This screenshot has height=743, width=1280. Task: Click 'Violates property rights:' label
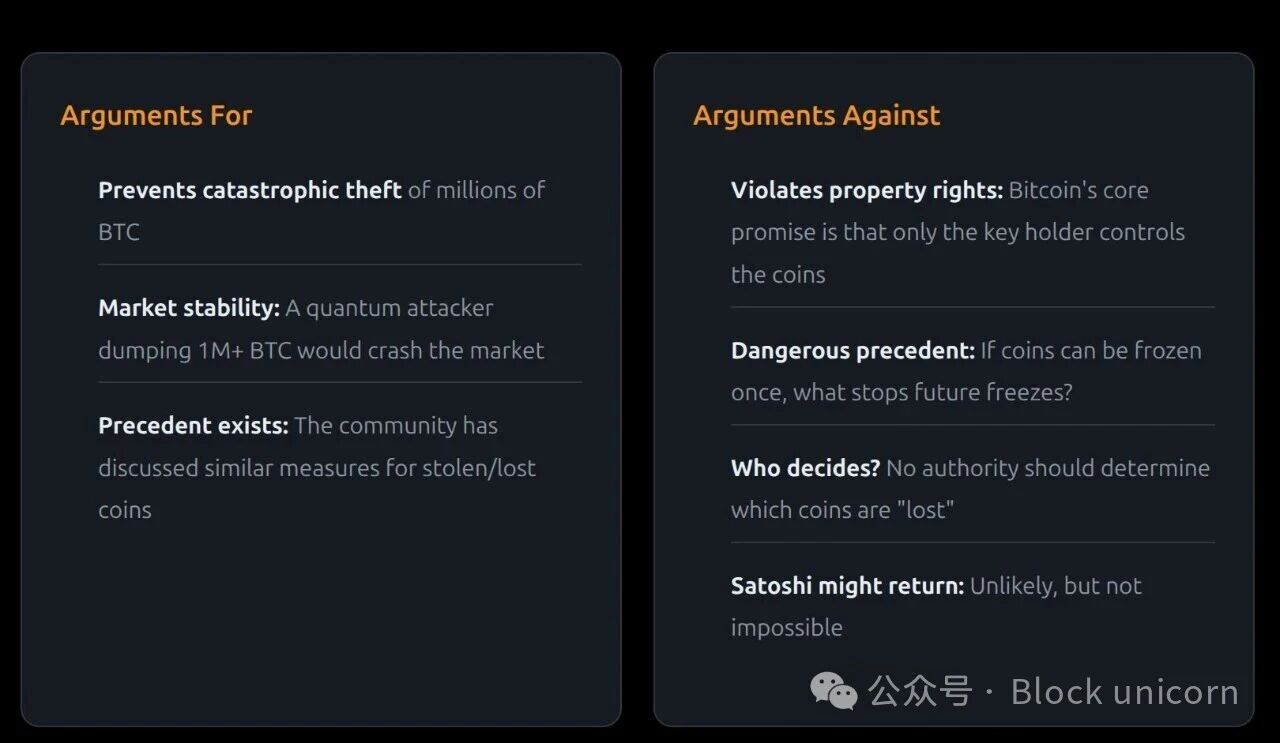pos(866,190)
